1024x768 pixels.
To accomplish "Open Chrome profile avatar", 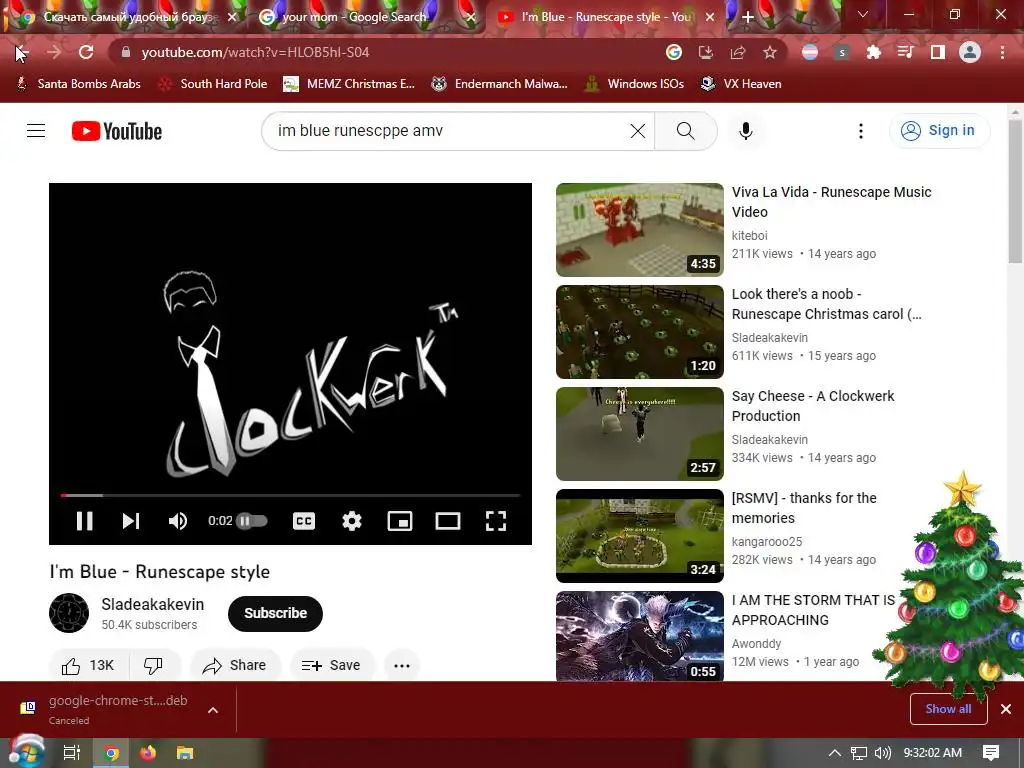I will [x=970, y=52].
